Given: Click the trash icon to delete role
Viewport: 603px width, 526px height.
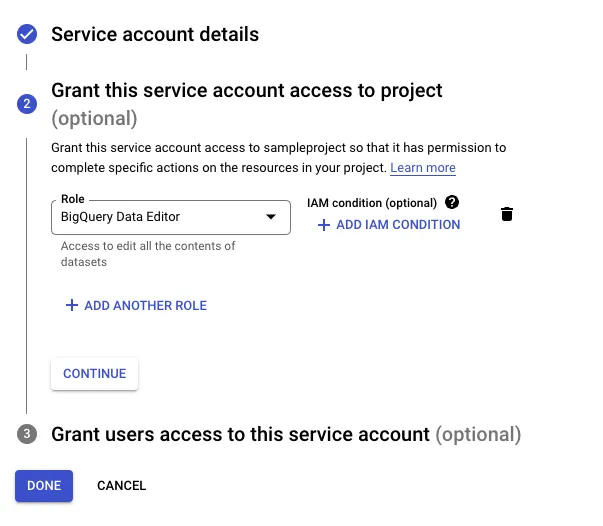Looking at the screenshot, I should click(506, 214).
